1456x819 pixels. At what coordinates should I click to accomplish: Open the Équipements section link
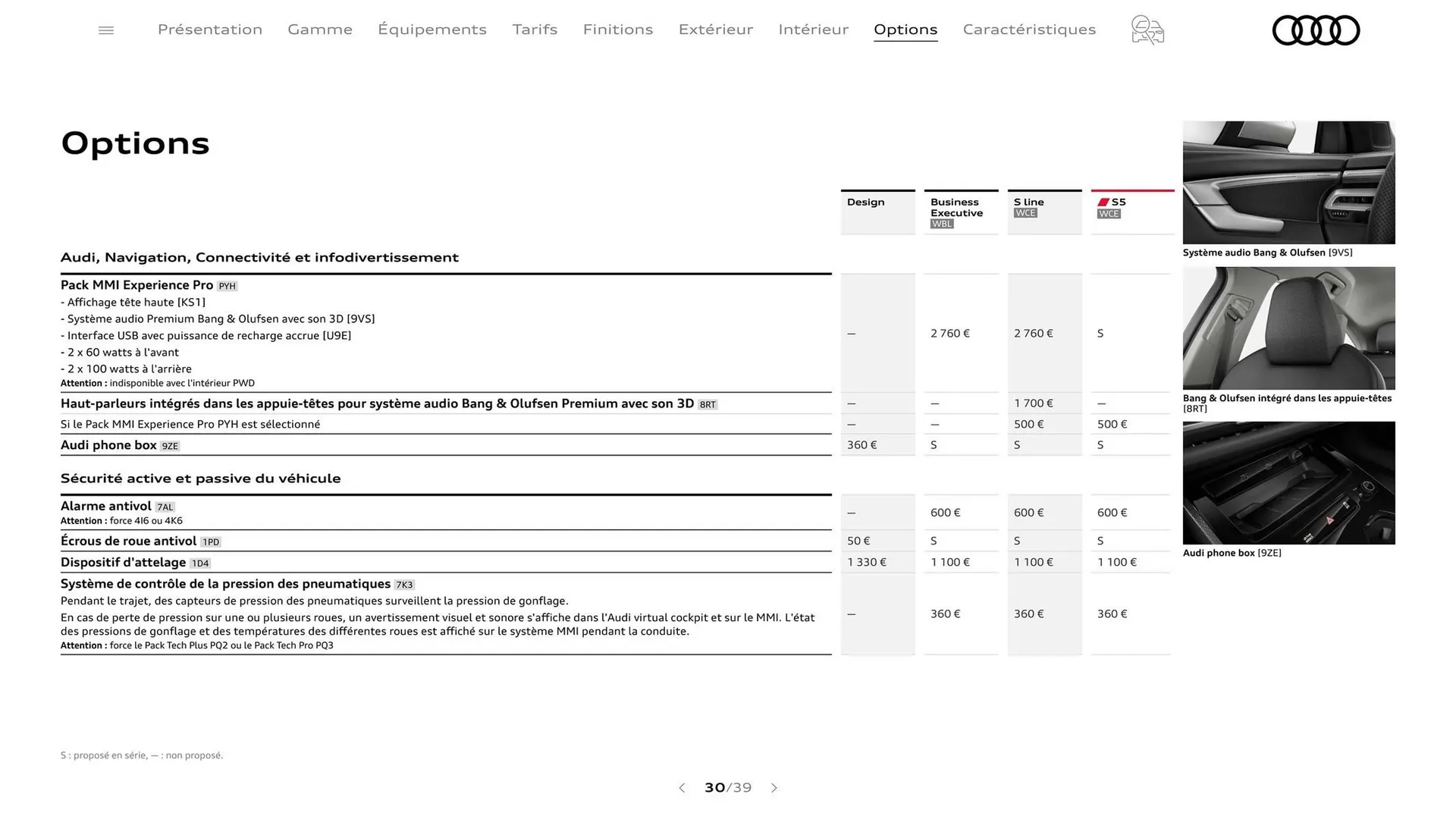coord(432,30)
